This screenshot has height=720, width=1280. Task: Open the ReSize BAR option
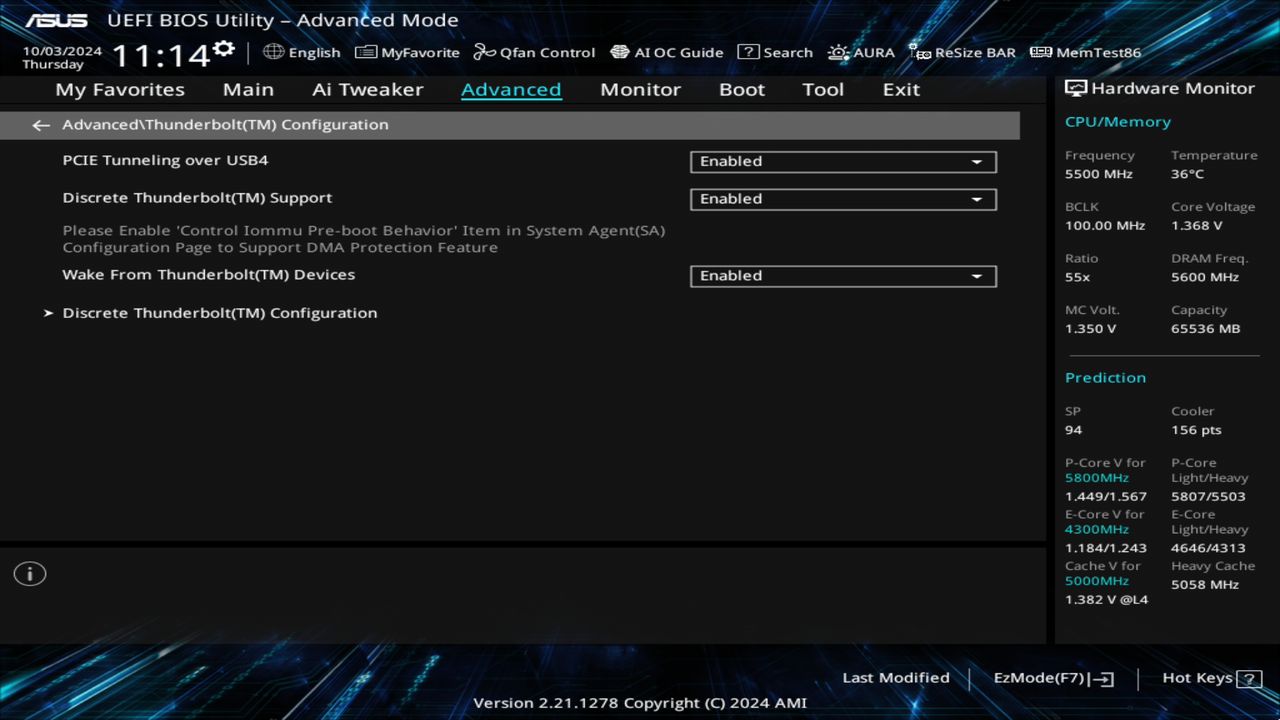962,52
